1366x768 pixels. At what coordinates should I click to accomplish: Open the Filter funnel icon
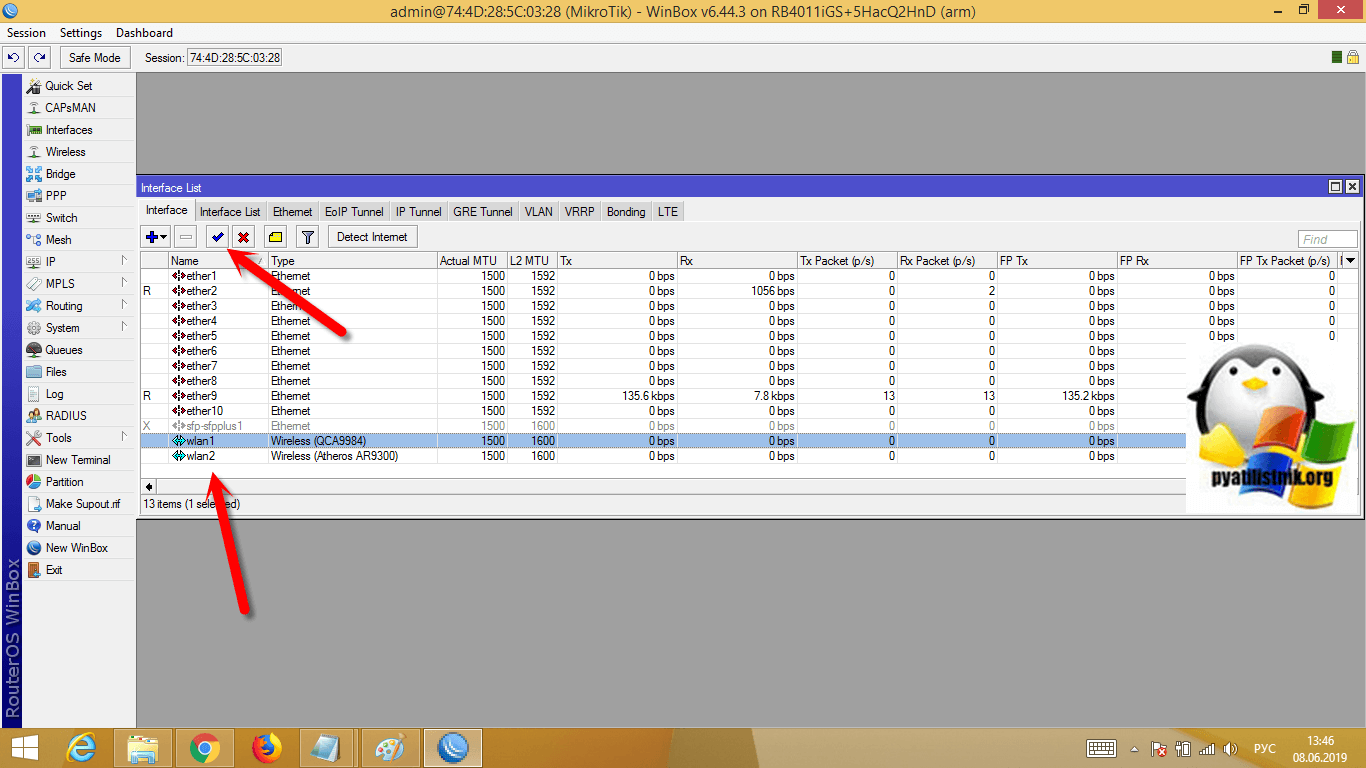coord(308,237)
